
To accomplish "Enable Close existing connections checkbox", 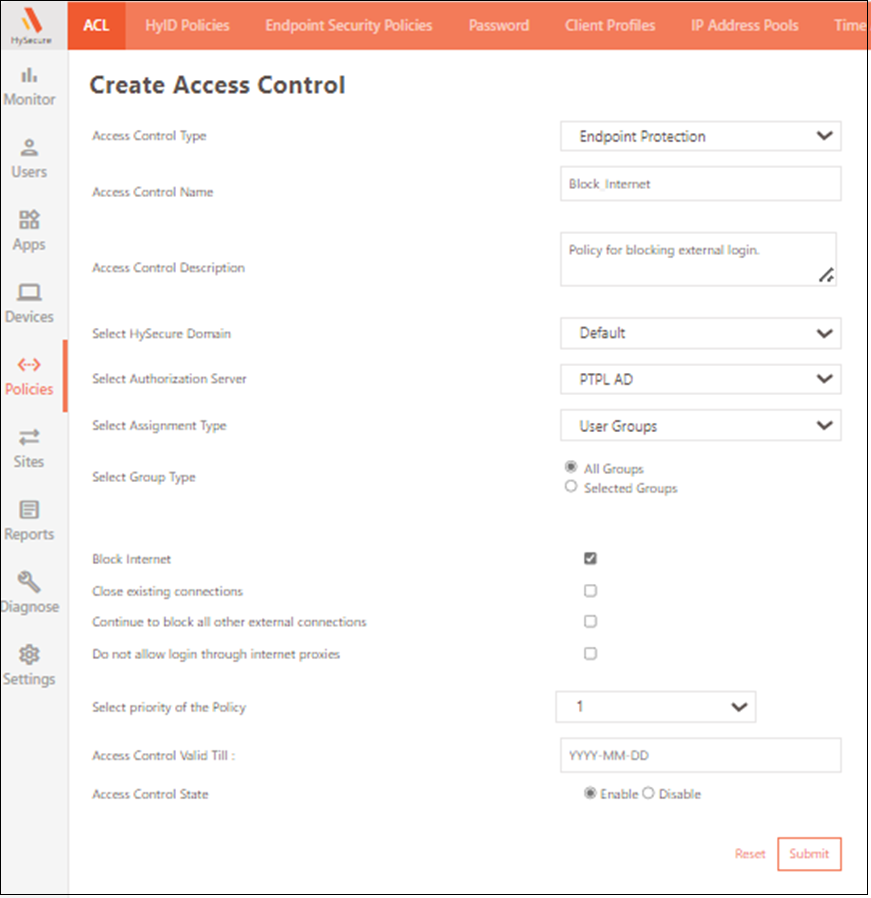I will pos(590,591).
